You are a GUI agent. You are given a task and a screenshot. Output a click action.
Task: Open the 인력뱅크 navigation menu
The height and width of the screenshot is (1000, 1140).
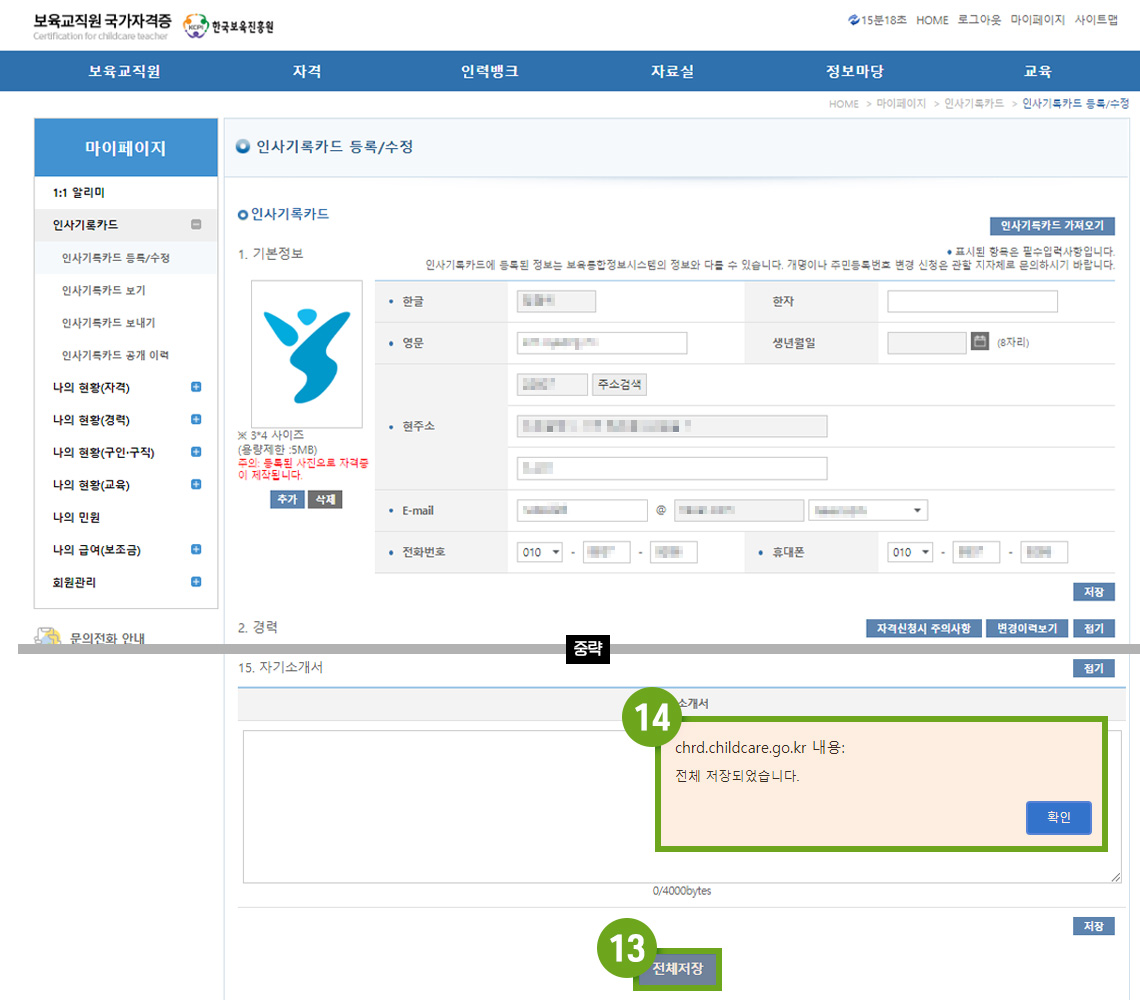coord(490,71)
